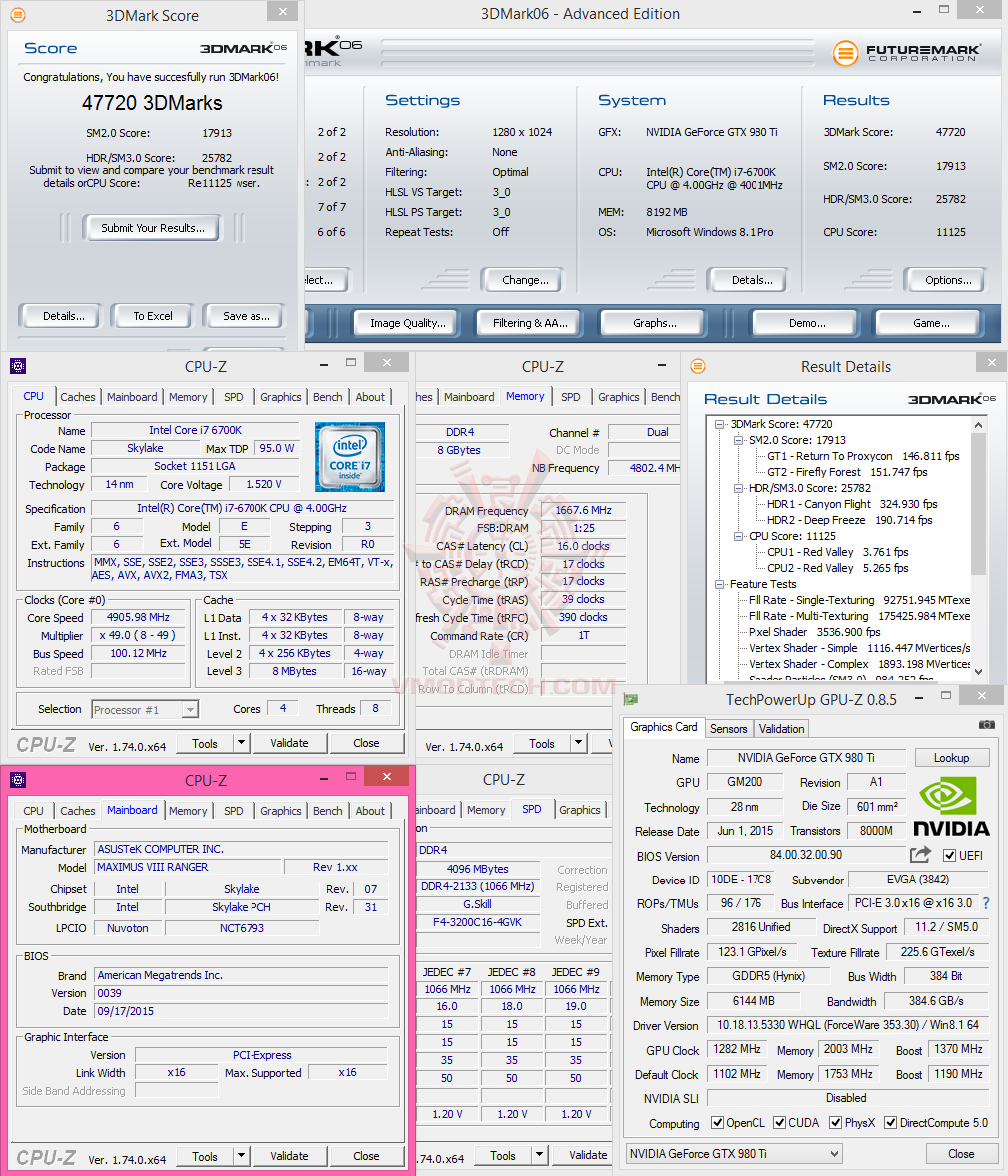Image resolution: width=1008 pixels, height=1176 pixels.
Task: Select Graphics tab in CPU-Z Memory window
Action: tap(619, 397)
